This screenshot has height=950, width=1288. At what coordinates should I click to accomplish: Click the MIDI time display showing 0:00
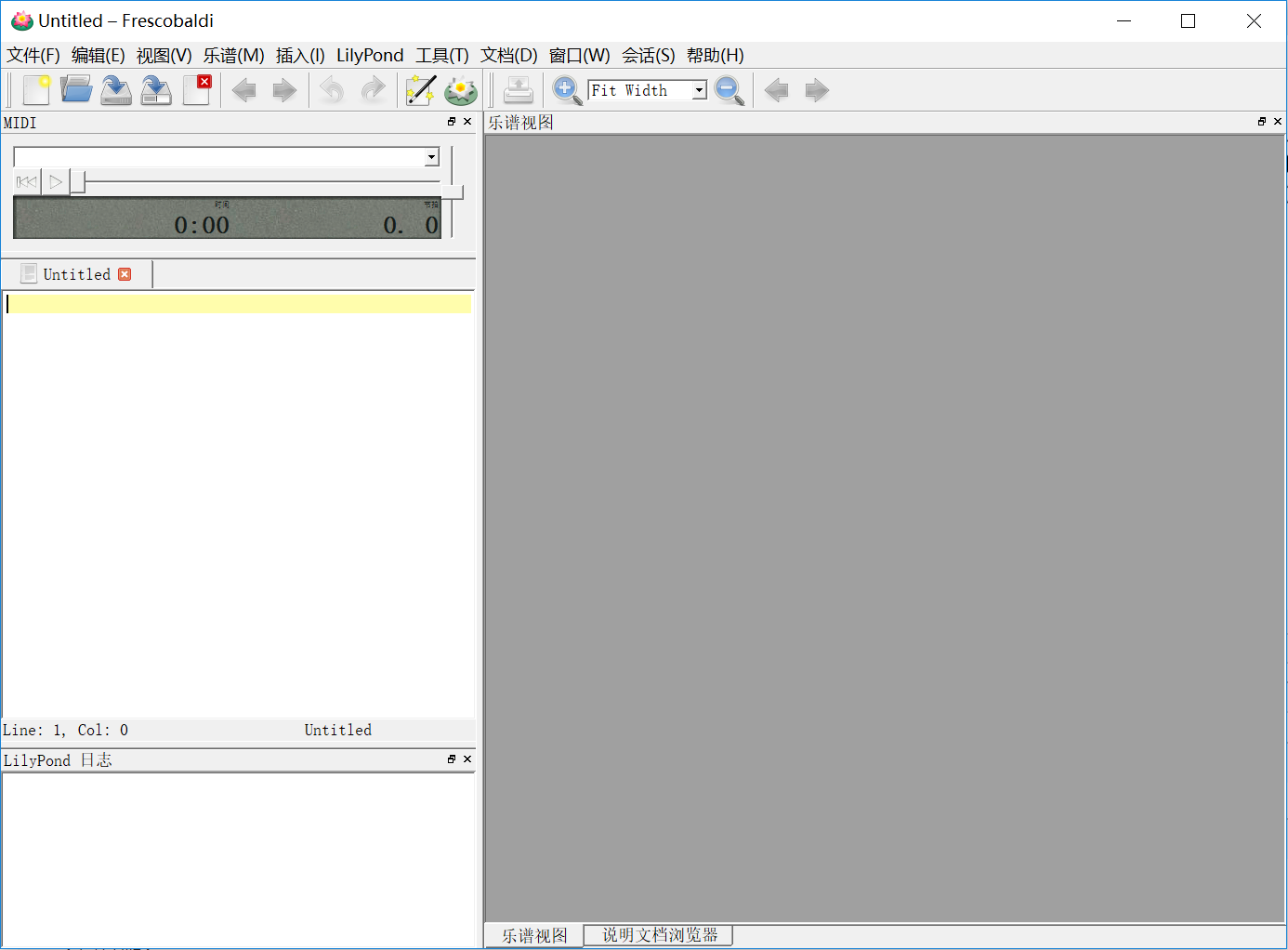click(202, 225)
